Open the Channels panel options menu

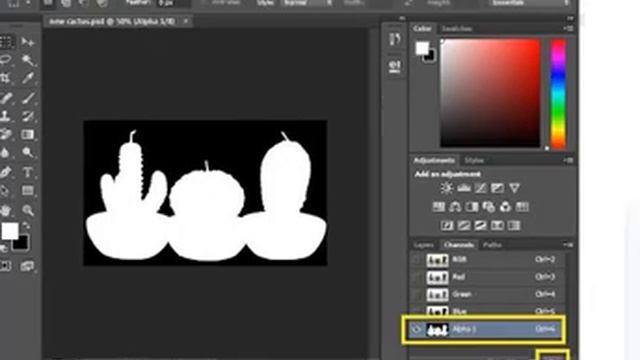point(569,244)
